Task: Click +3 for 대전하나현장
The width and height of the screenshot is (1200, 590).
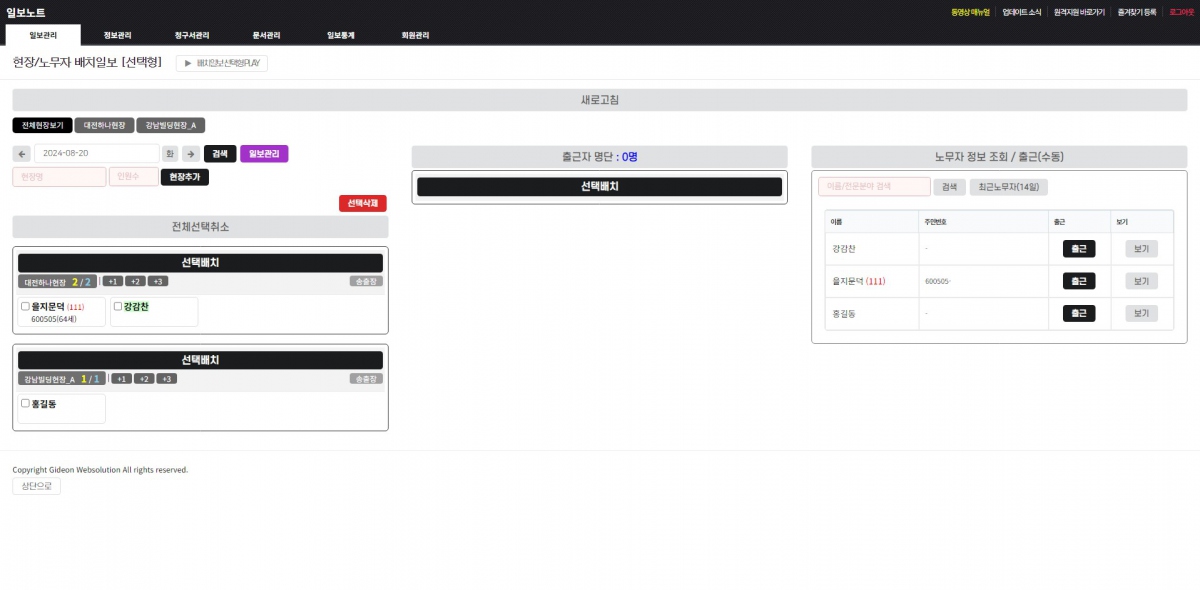Action: [158, 281]
